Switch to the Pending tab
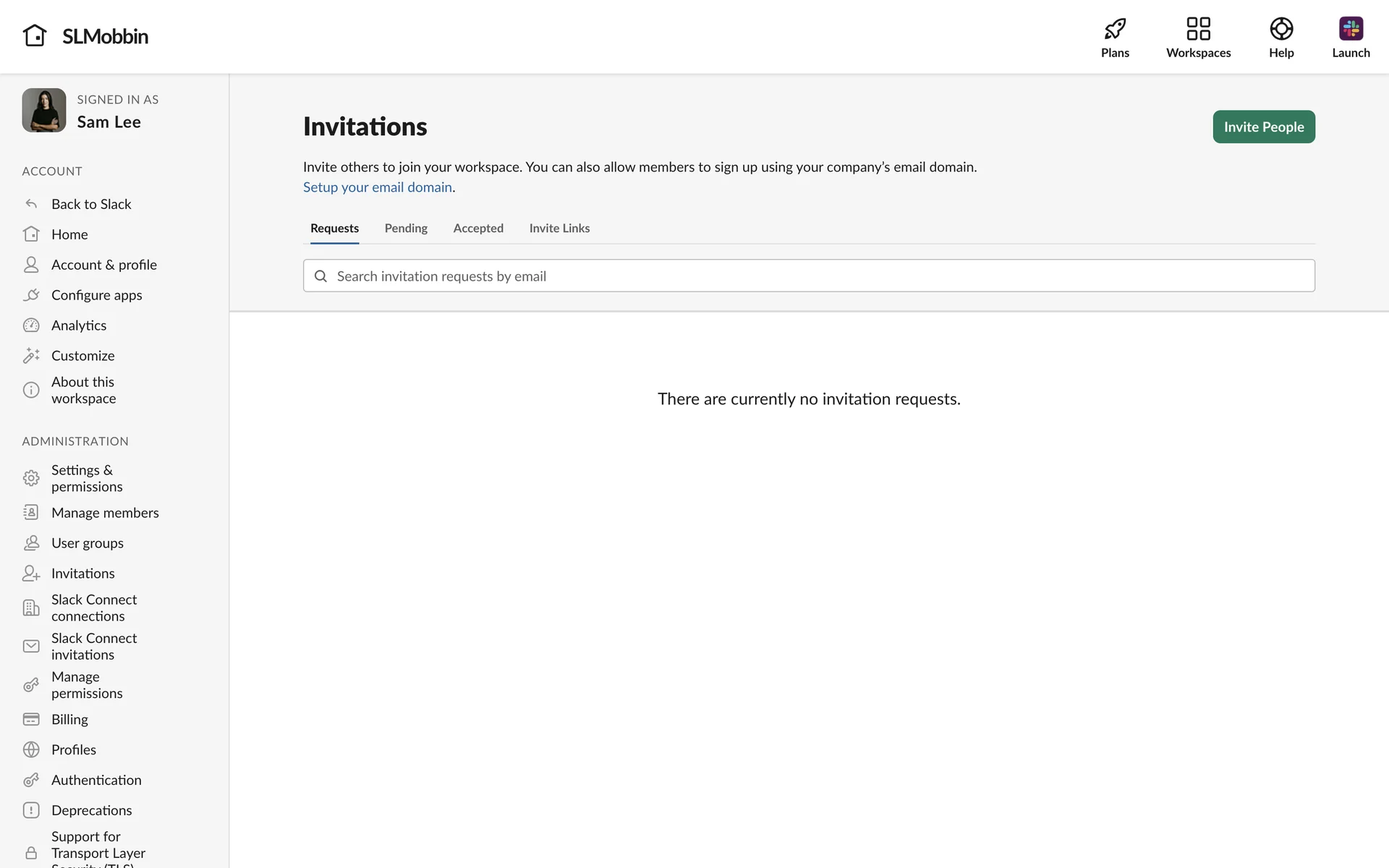1389x868 pixels. point(406,229)
